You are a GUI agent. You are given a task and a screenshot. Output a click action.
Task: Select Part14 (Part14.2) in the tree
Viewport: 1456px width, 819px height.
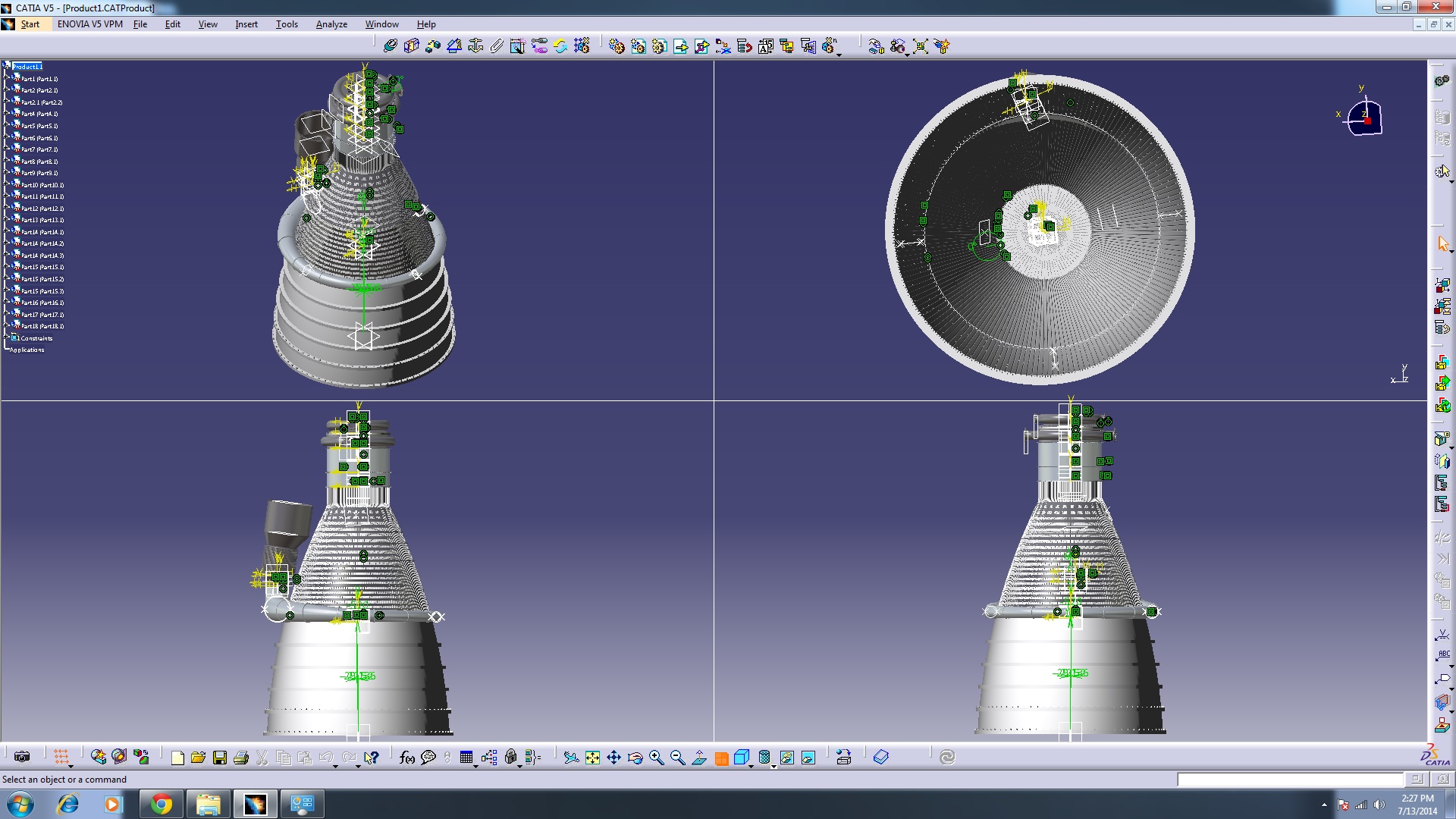coord(42,243)
